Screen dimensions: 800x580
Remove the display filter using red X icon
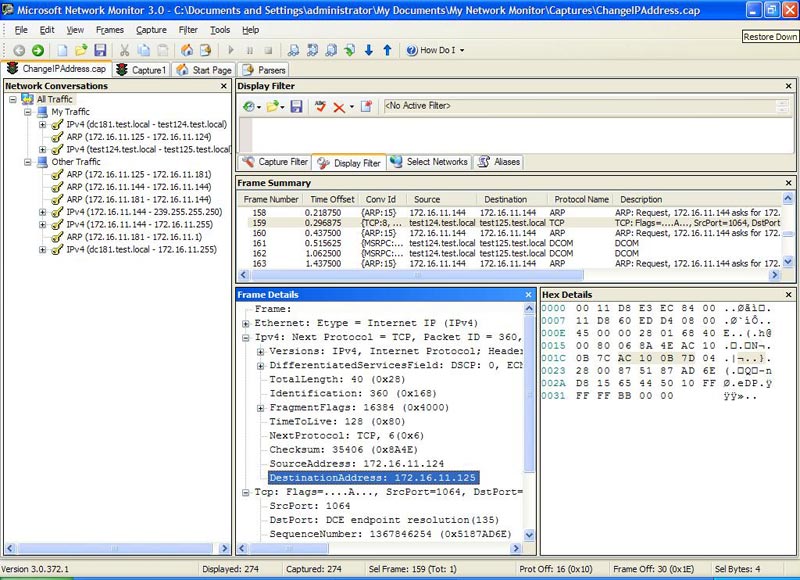[338, 106]
